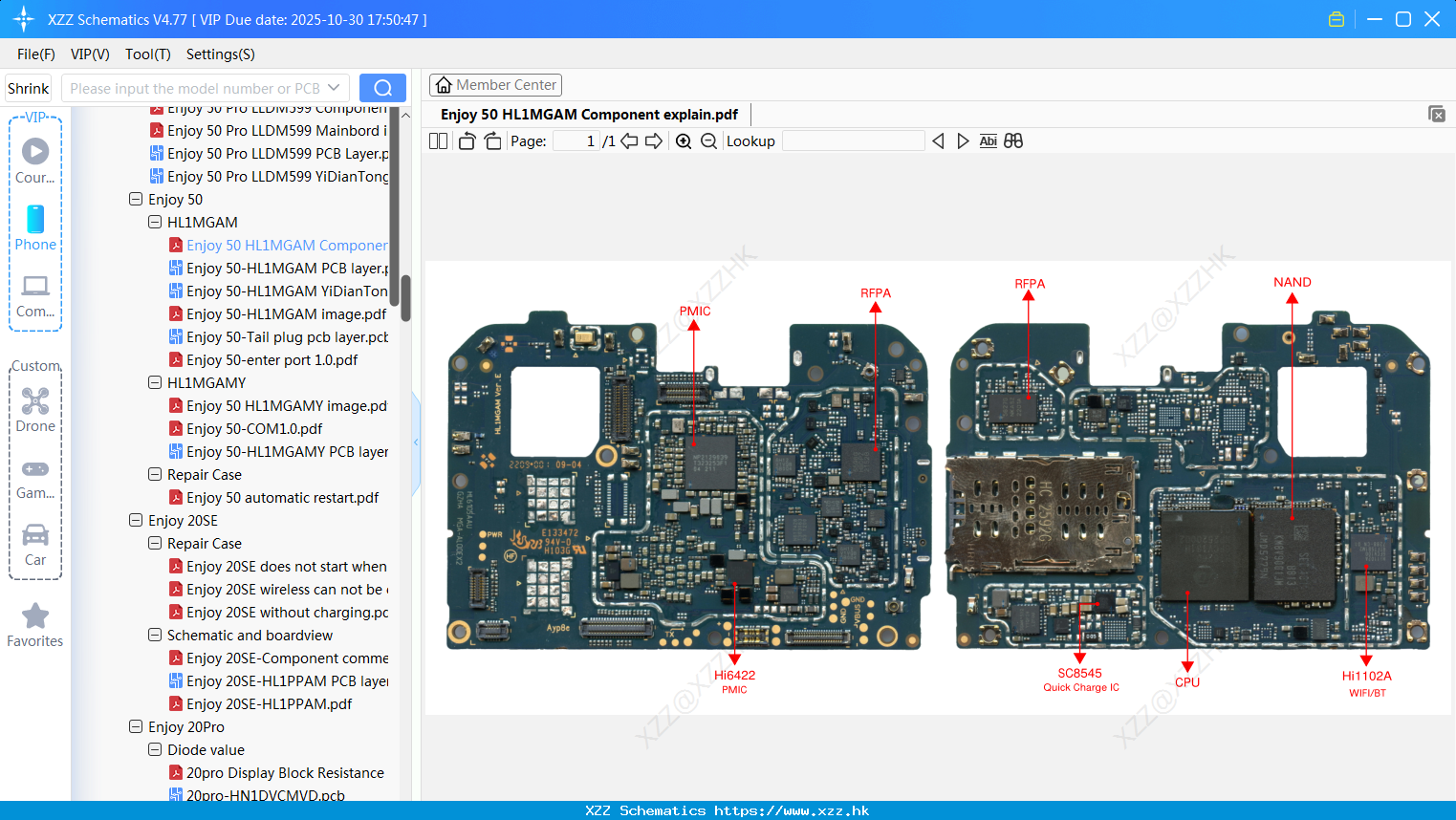Open Enjoy 50-COM1.0.pdf
This screenshot has width=1456, height=820.
point(246,428)
